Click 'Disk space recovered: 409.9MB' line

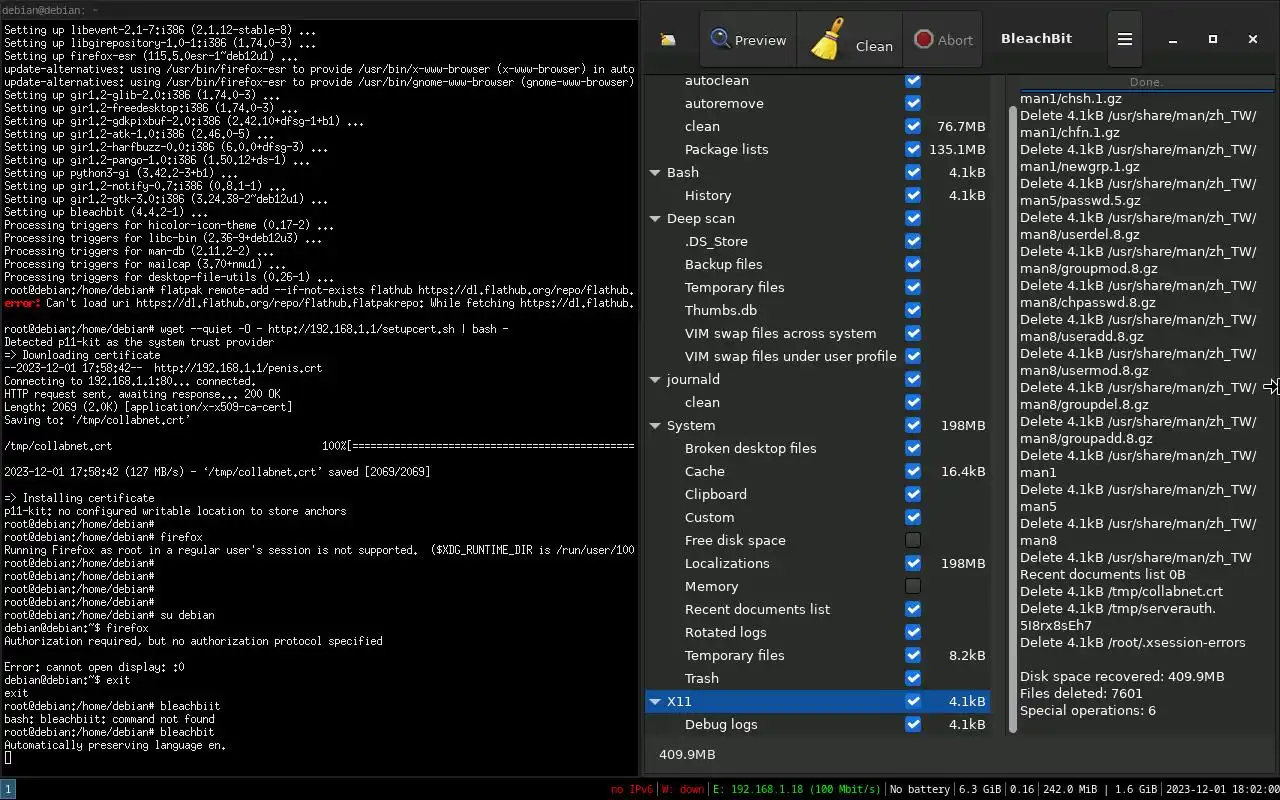pos(1122,676)
